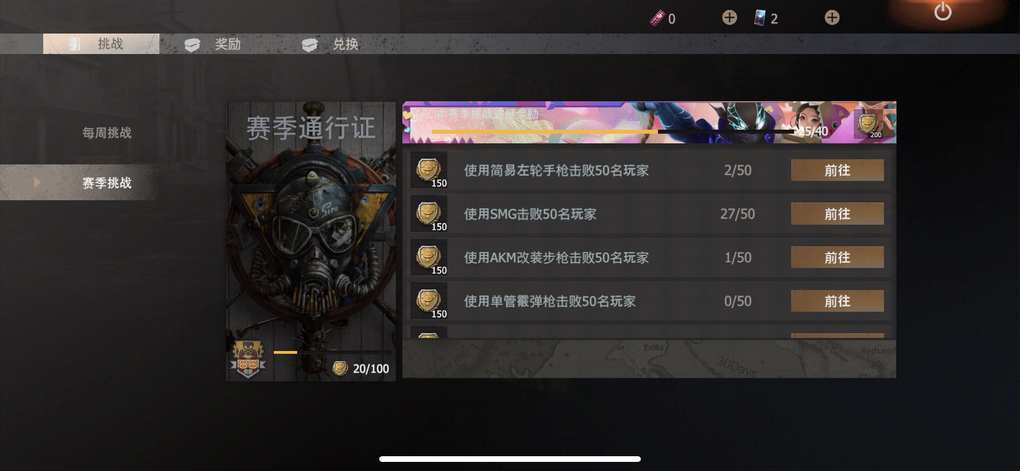Tap the plus icon beside pink ticket count
The image size is (1020, 471).
point(729,18)
